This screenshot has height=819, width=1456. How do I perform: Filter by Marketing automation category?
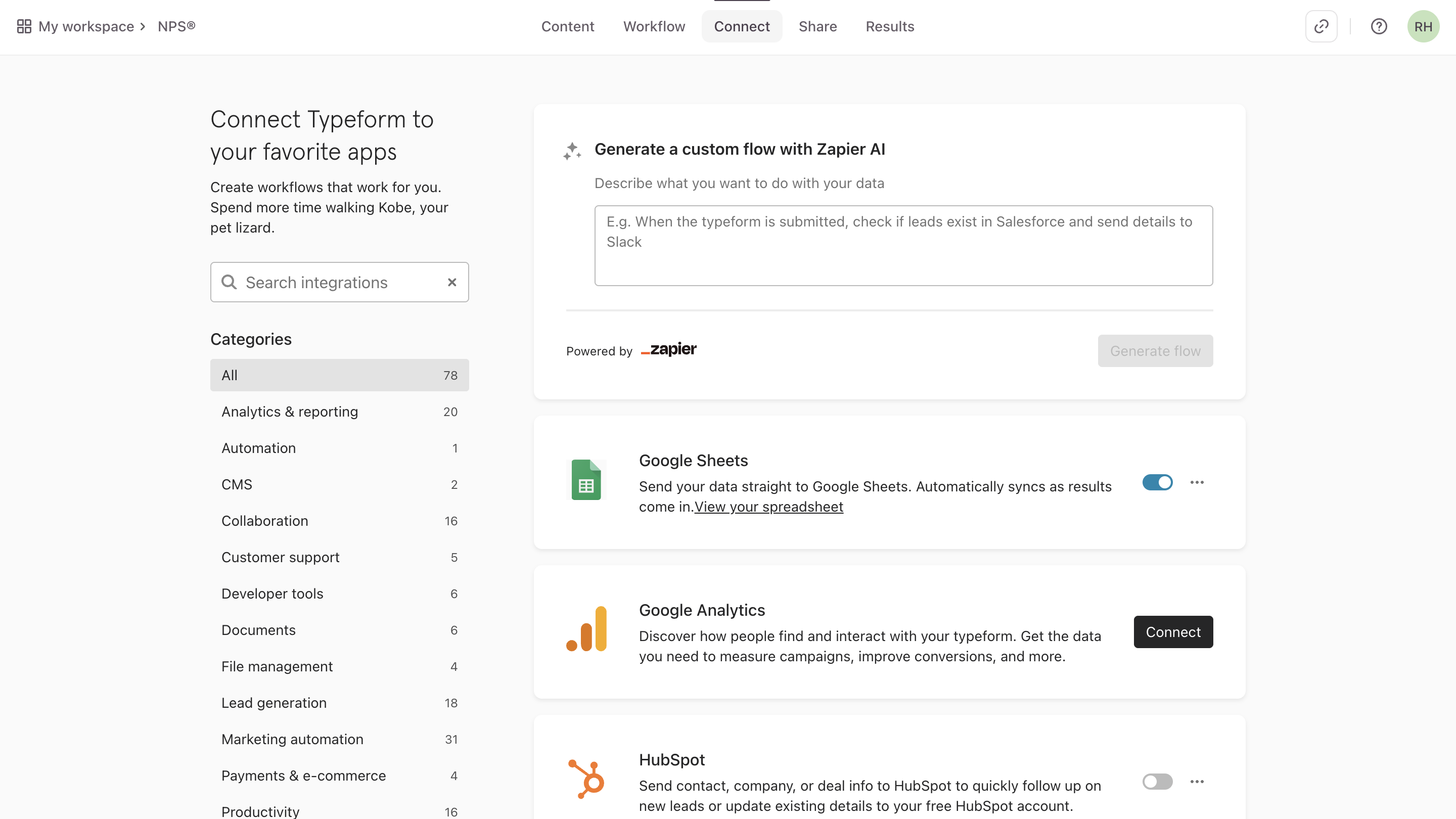(339, 739)
